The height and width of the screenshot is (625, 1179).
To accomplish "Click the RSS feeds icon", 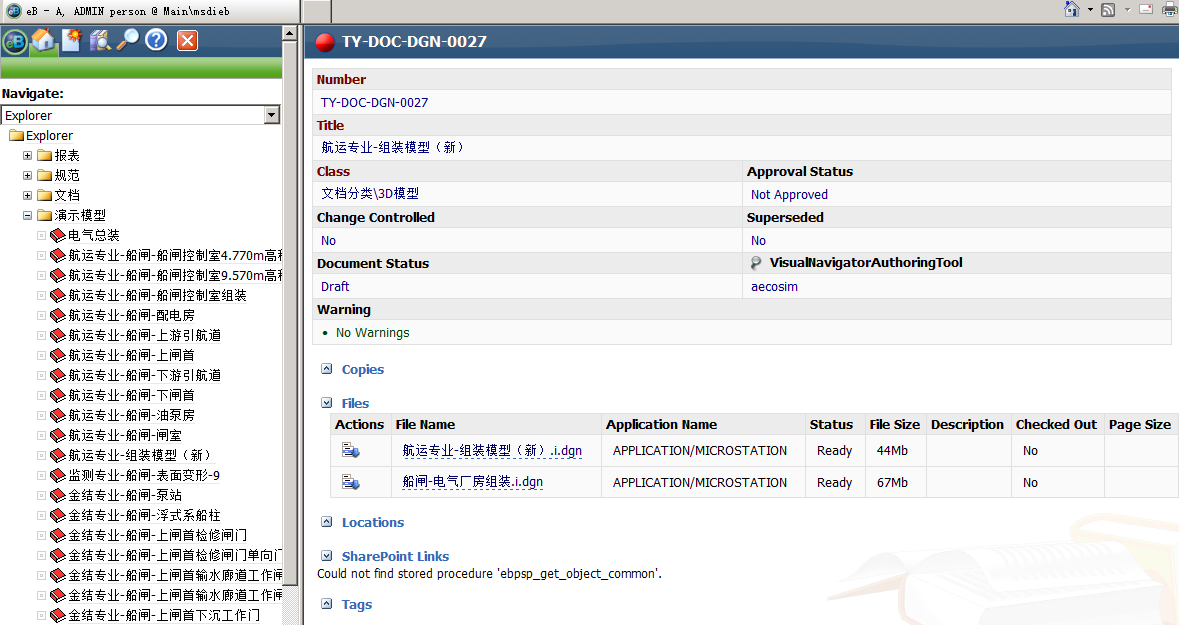I will pyautogui.click(x=1108, y=10).
